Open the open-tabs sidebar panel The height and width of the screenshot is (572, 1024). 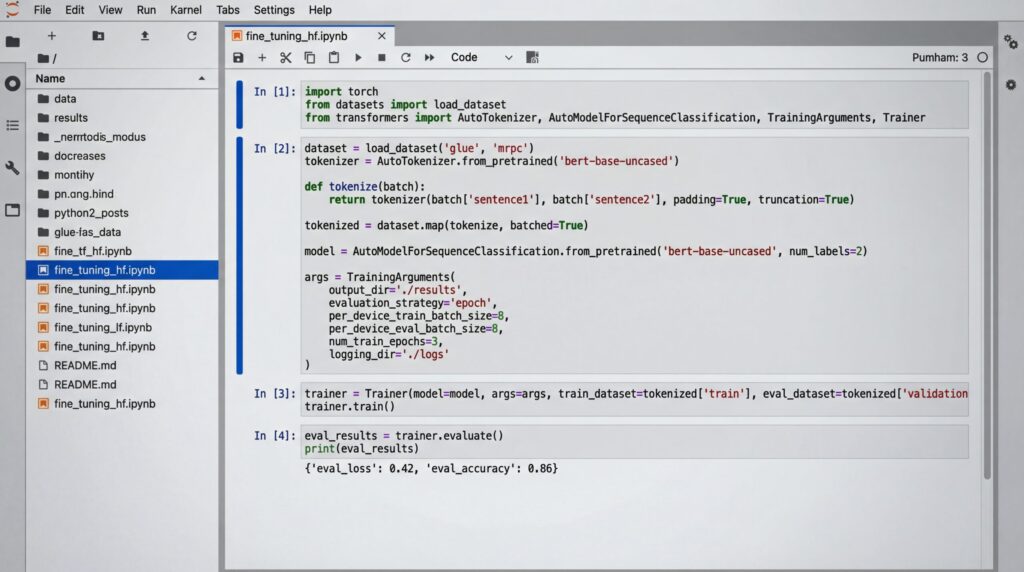tap(12, 210)
